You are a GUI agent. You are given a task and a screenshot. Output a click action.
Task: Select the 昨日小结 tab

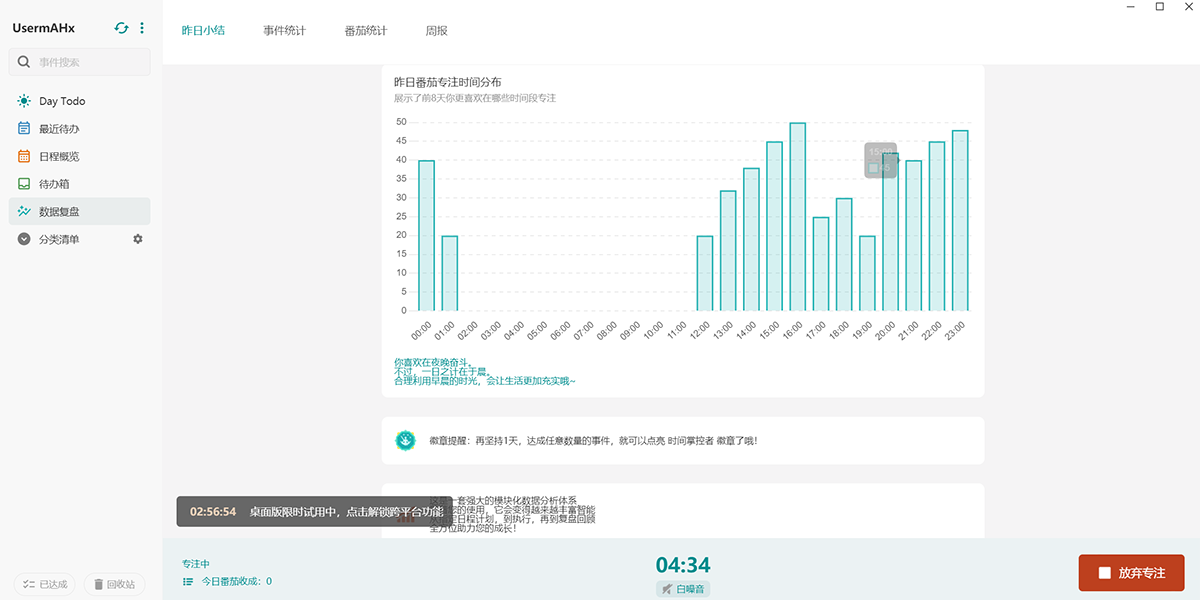(203, 31)
